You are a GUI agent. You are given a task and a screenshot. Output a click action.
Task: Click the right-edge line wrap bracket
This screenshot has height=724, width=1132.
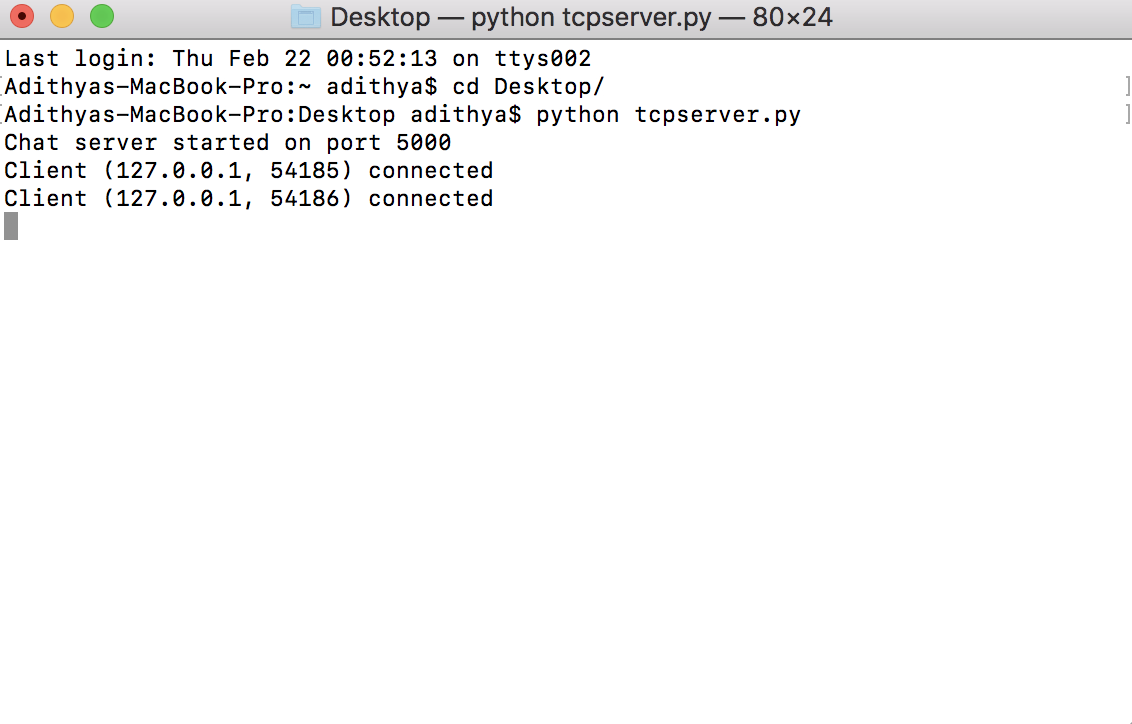pyautogui.click(x=1128, y=86)
